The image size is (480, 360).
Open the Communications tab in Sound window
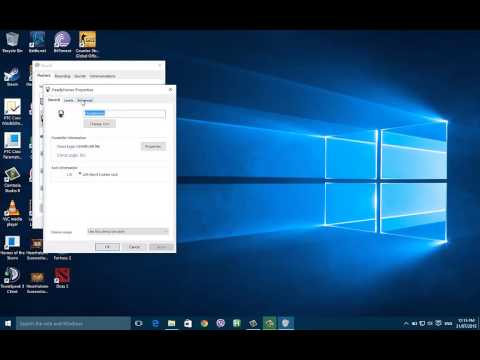tap(102, 76)
